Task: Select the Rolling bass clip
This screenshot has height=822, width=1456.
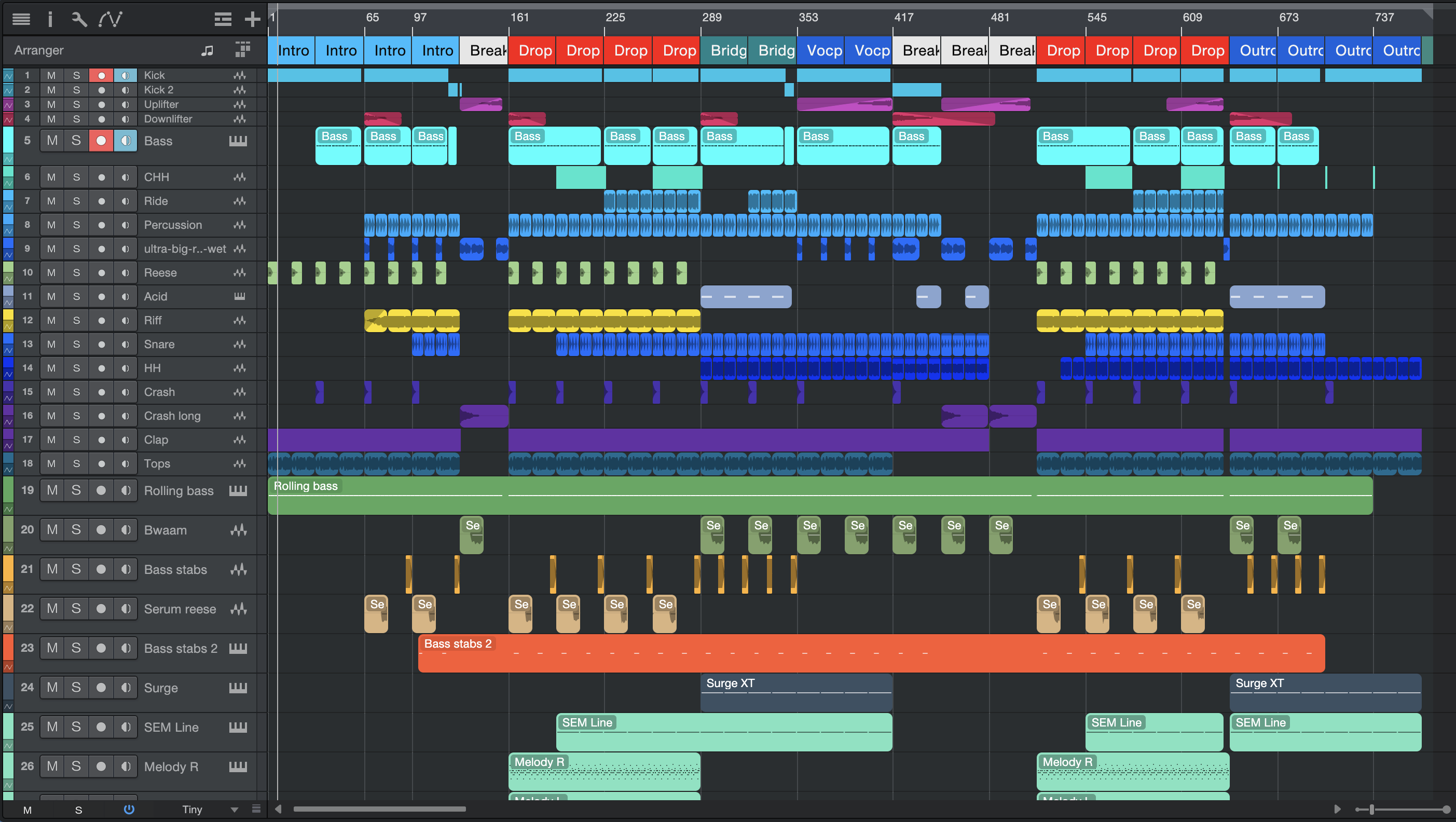Action: (x=820, y=496)
